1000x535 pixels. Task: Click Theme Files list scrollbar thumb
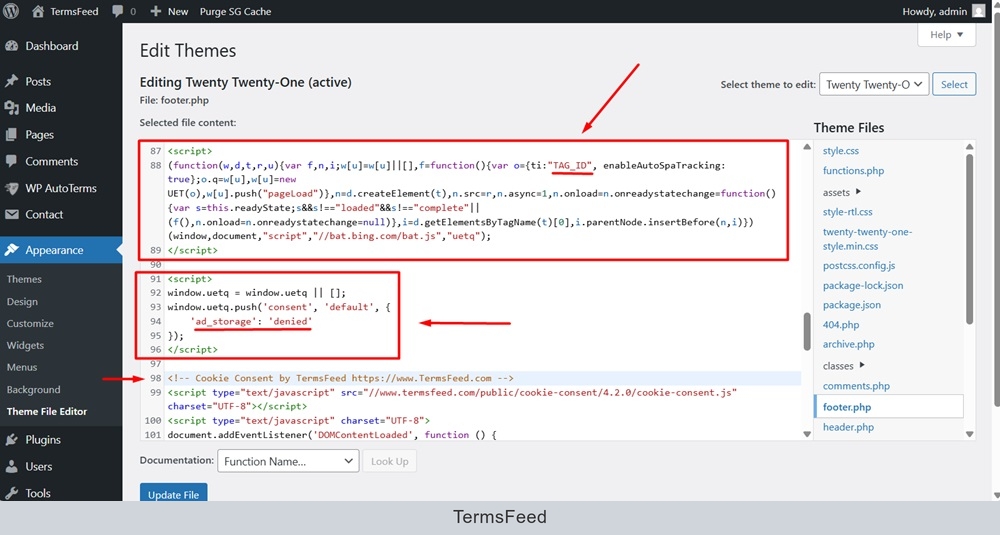pos(969,239)
